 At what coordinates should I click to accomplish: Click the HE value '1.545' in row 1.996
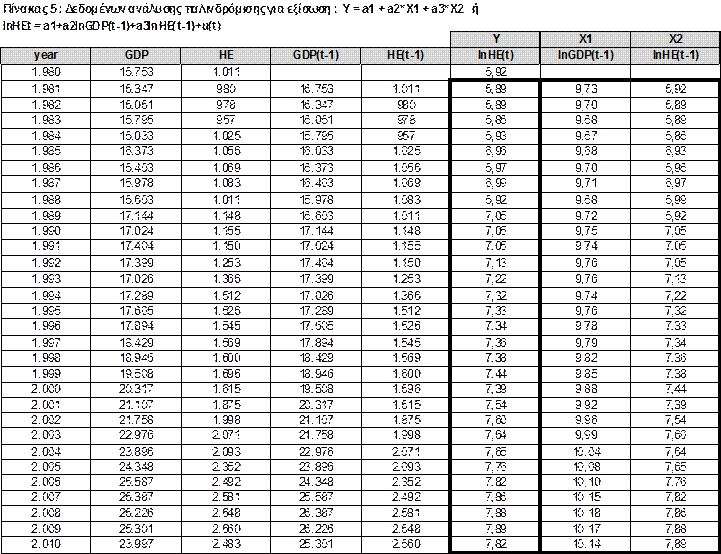coord(226,326)
